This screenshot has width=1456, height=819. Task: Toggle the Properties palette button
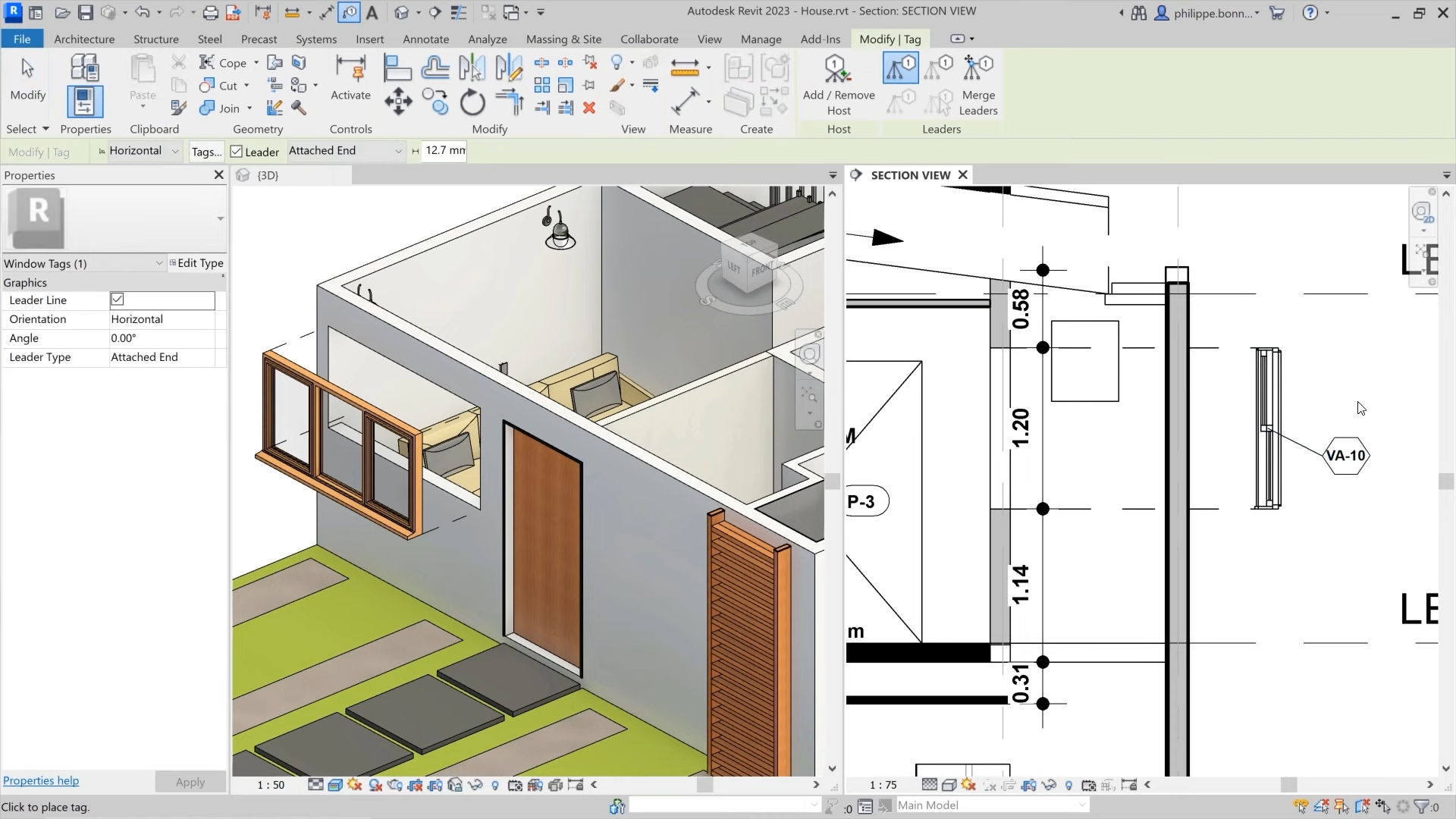tap(85, 101)
